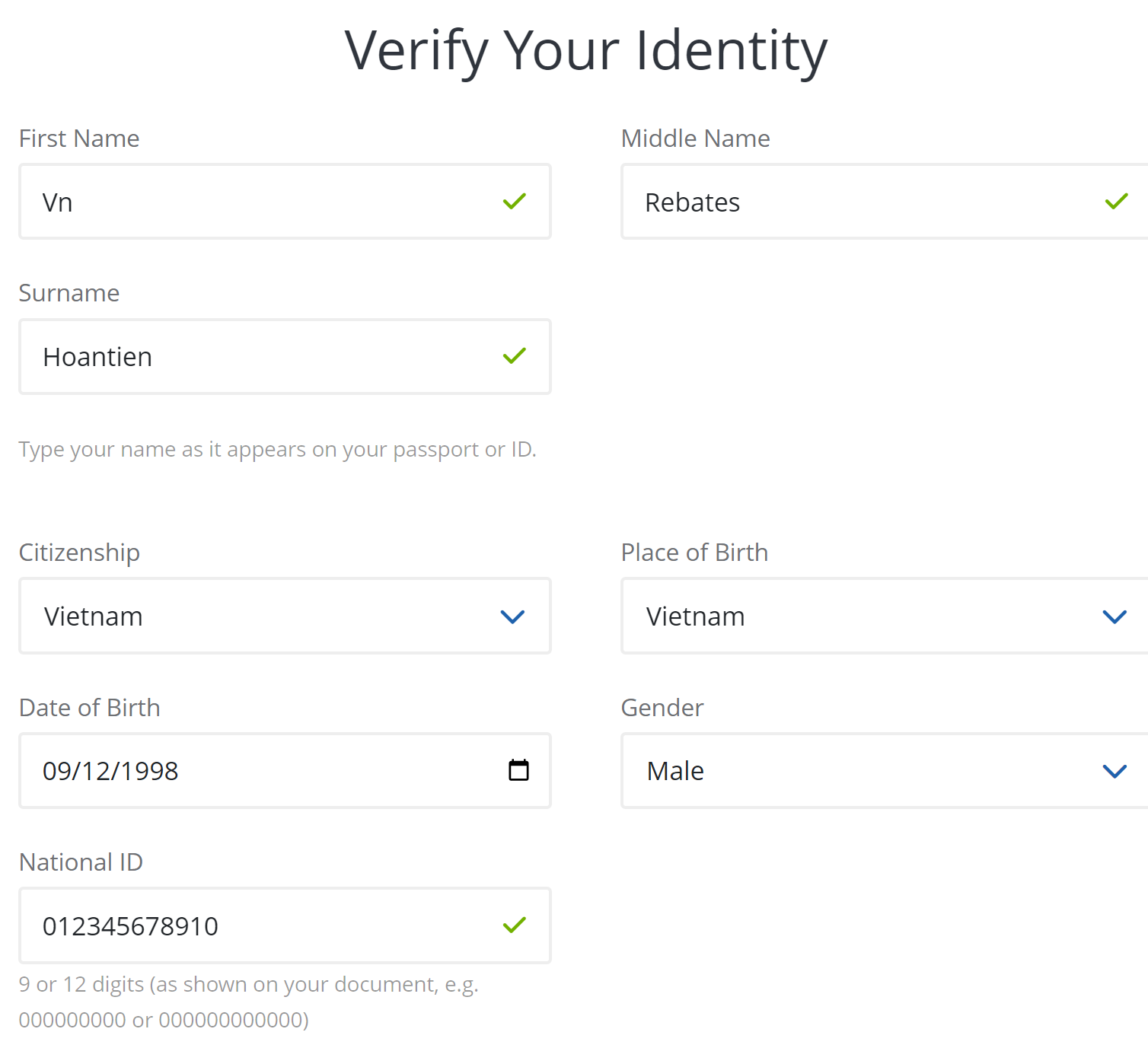Screen dimensions: 1148x1048
Task: Click the green checkmark in Surname field
Action: click(x=515, y=355)
